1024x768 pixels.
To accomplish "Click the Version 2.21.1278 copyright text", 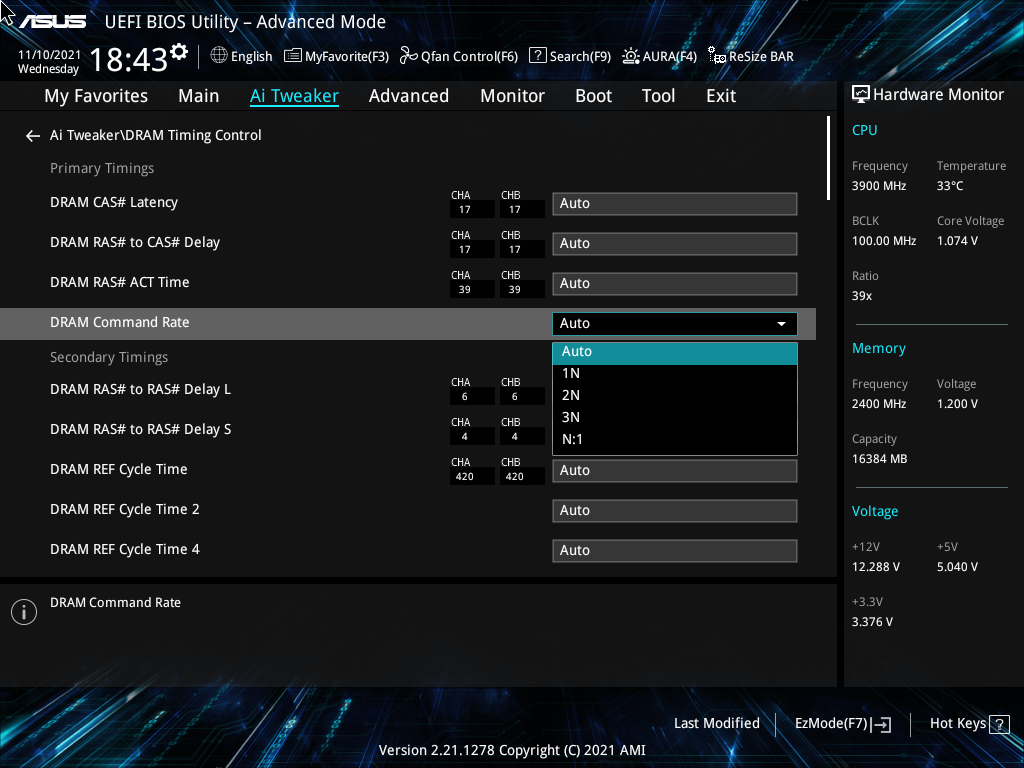I will (512, 750).
